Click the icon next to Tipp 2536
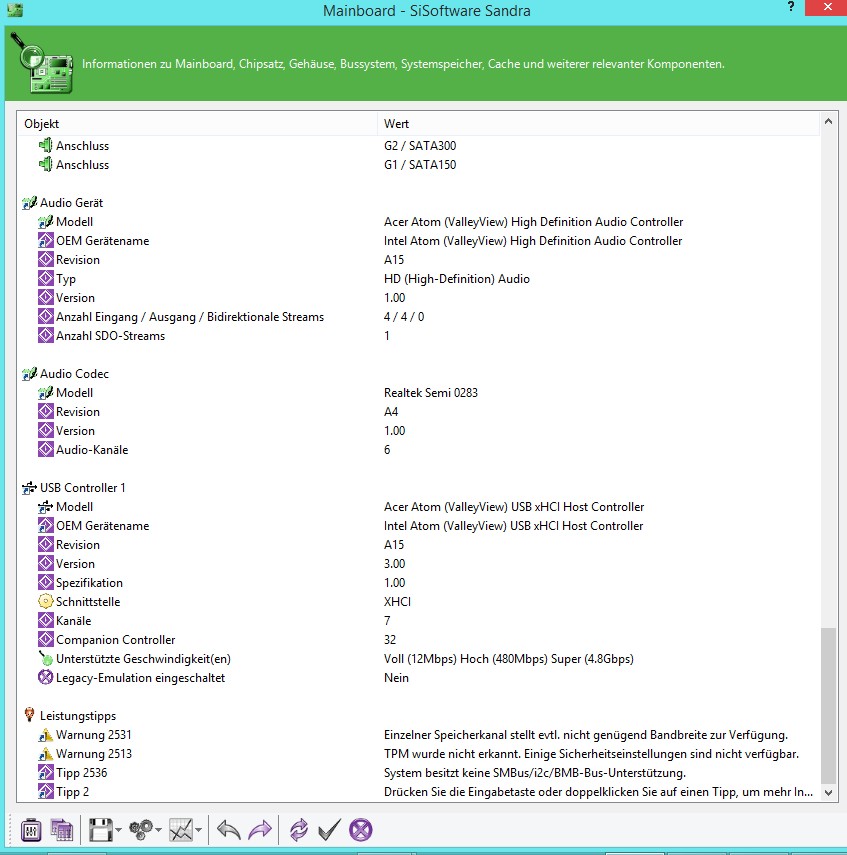This screenshot has height=855, width=847. [46, 773]
